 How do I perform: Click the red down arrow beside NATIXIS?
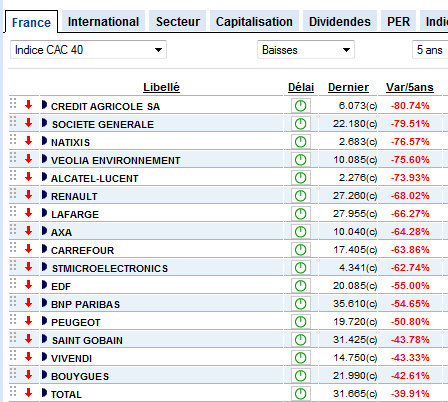pos(29,141)
